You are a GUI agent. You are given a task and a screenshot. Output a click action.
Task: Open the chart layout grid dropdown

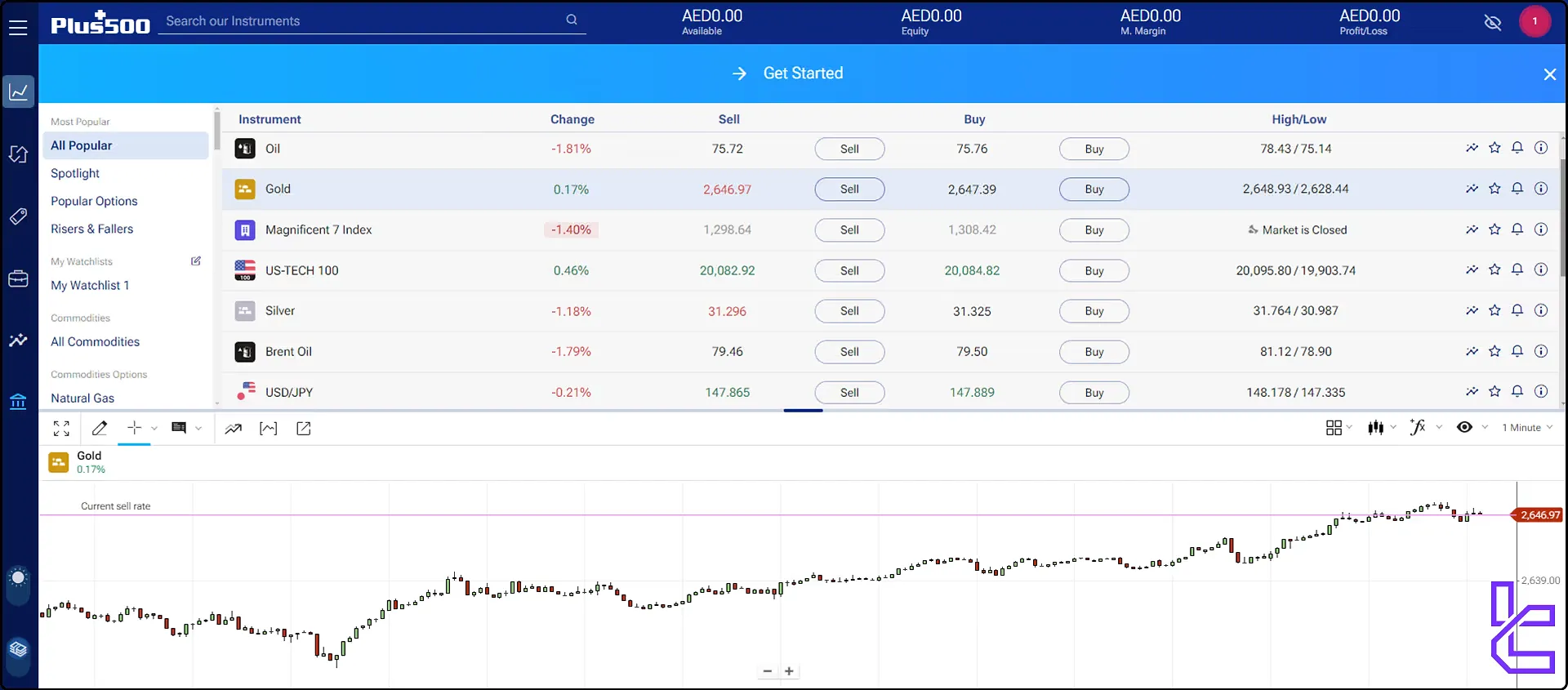point(1339,428)
